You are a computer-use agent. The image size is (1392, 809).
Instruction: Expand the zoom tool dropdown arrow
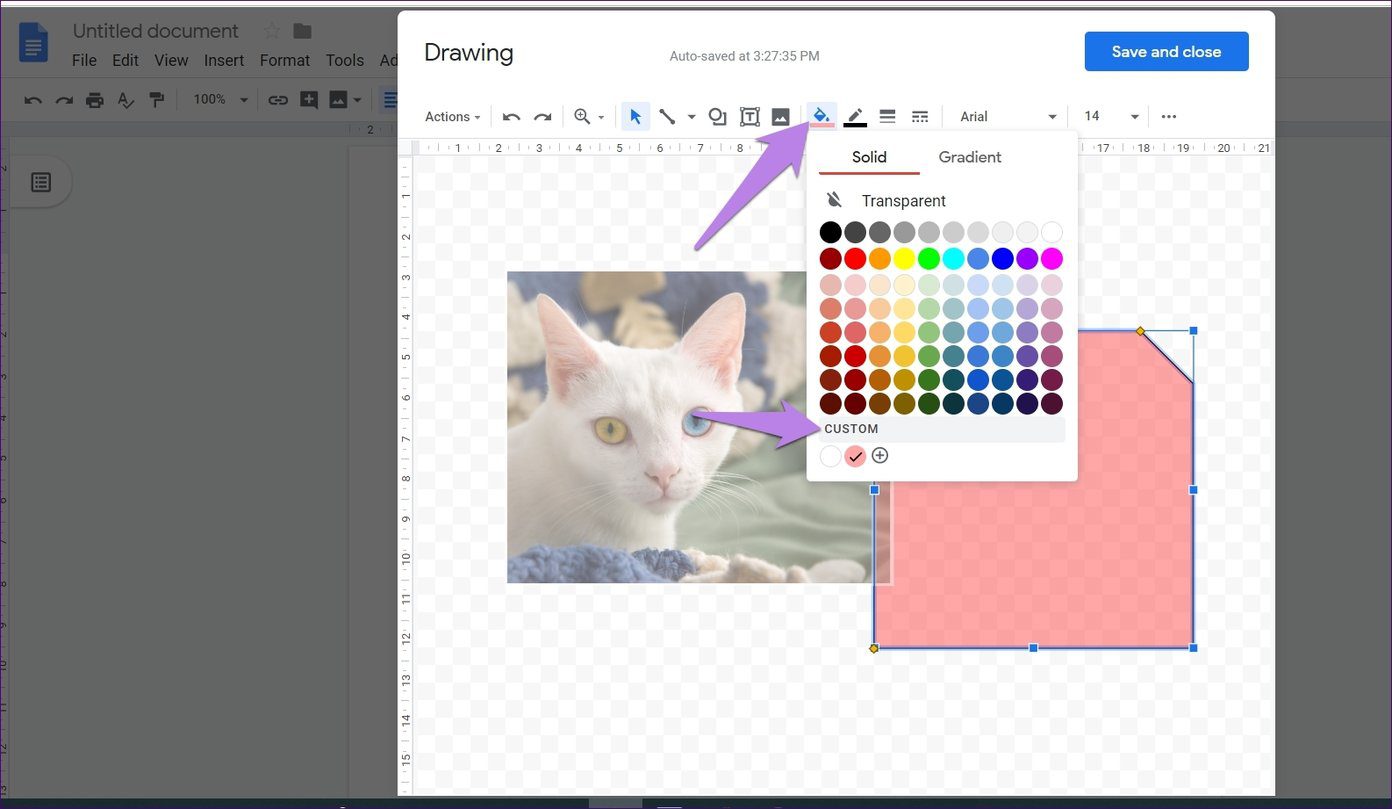(x=601, y=118)
